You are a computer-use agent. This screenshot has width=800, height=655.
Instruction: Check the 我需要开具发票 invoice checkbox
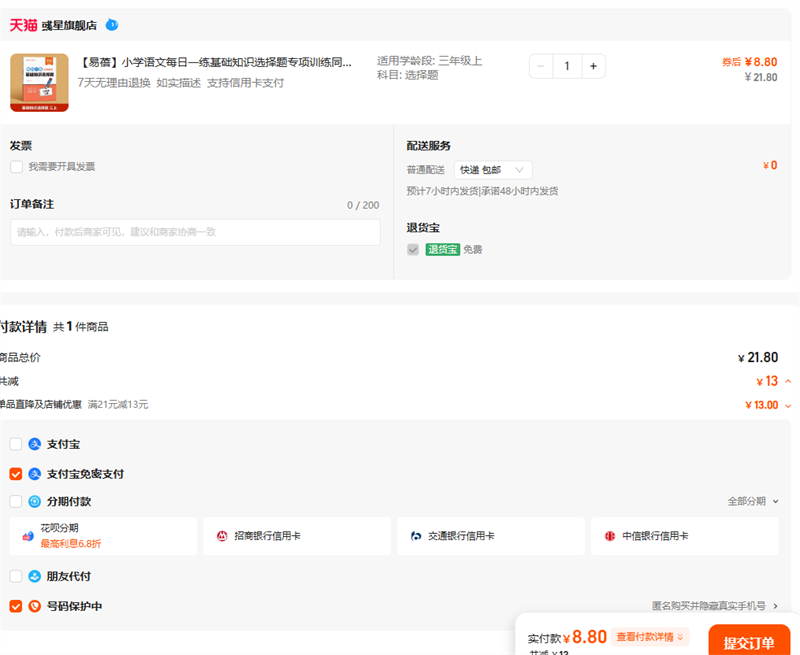click(x=17, y=167)
